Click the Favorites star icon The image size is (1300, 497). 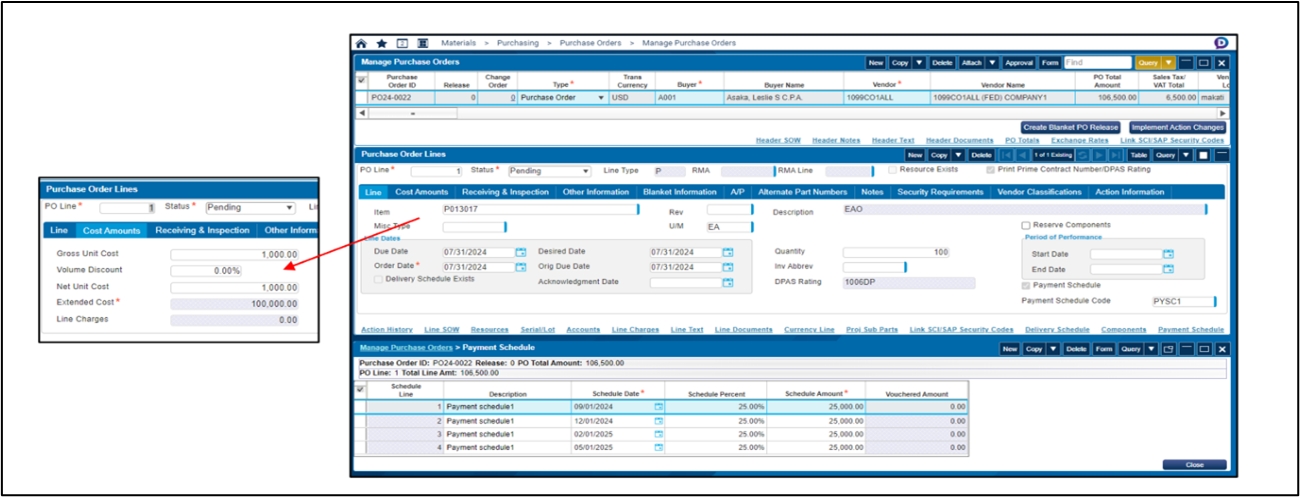point(382,44)
